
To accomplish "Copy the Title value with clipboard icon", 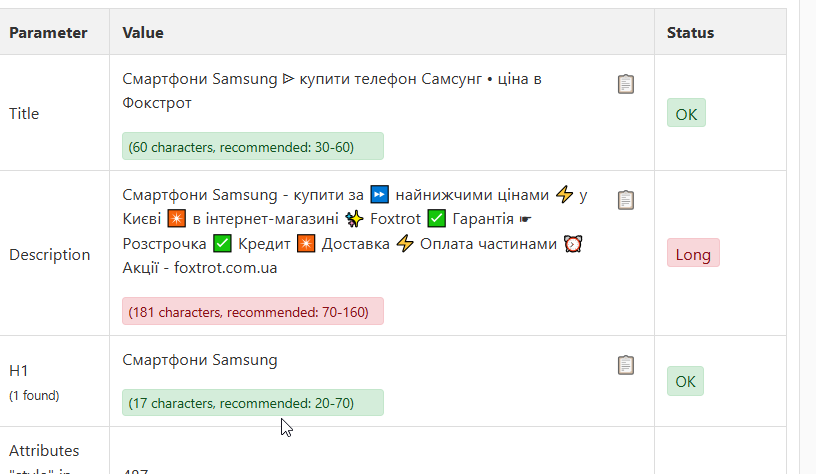I will (626, 84).
